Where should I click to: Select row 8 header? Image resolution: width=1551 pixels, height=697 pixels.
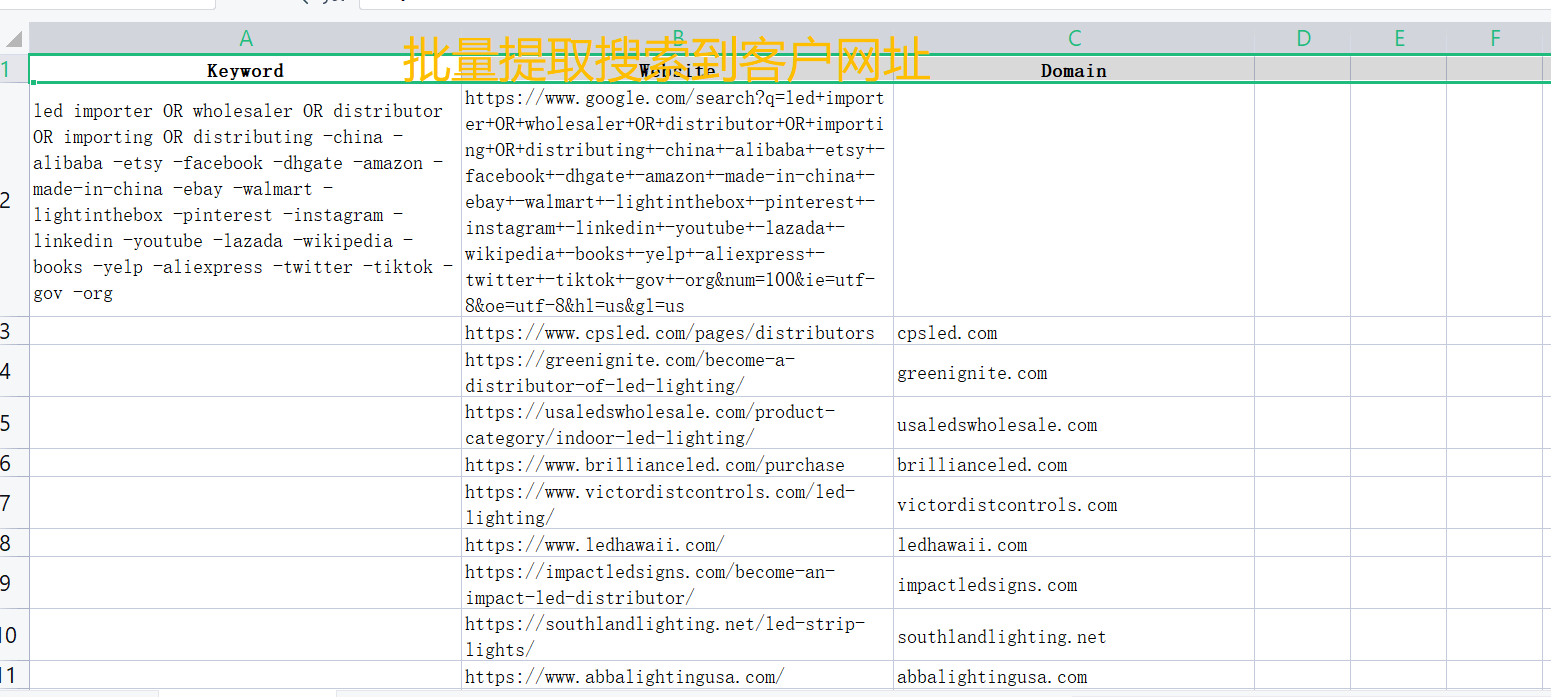click(x=14, y=543)
